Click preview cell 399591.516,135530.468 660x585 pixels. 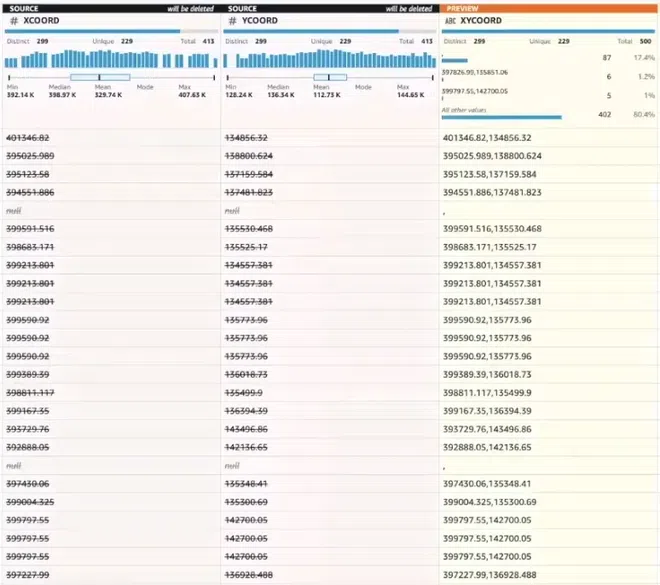tap(492, 229)
